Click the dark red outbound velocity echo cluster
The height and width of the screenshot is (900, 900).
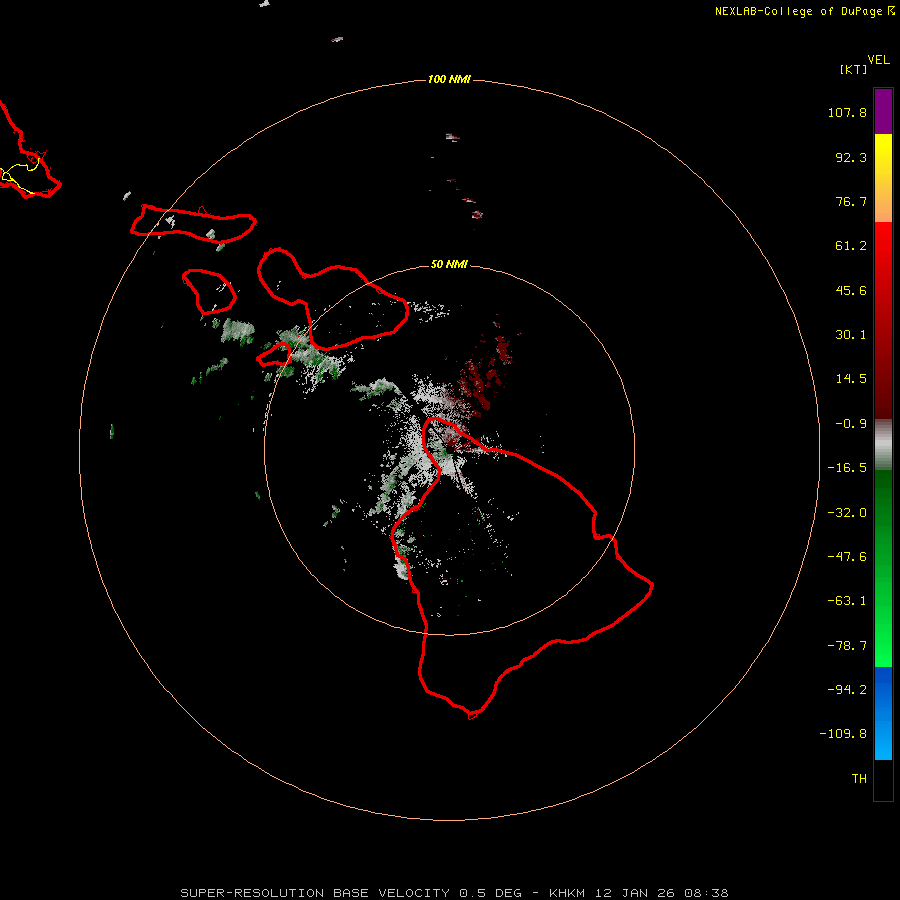click(x=485, y=373)
